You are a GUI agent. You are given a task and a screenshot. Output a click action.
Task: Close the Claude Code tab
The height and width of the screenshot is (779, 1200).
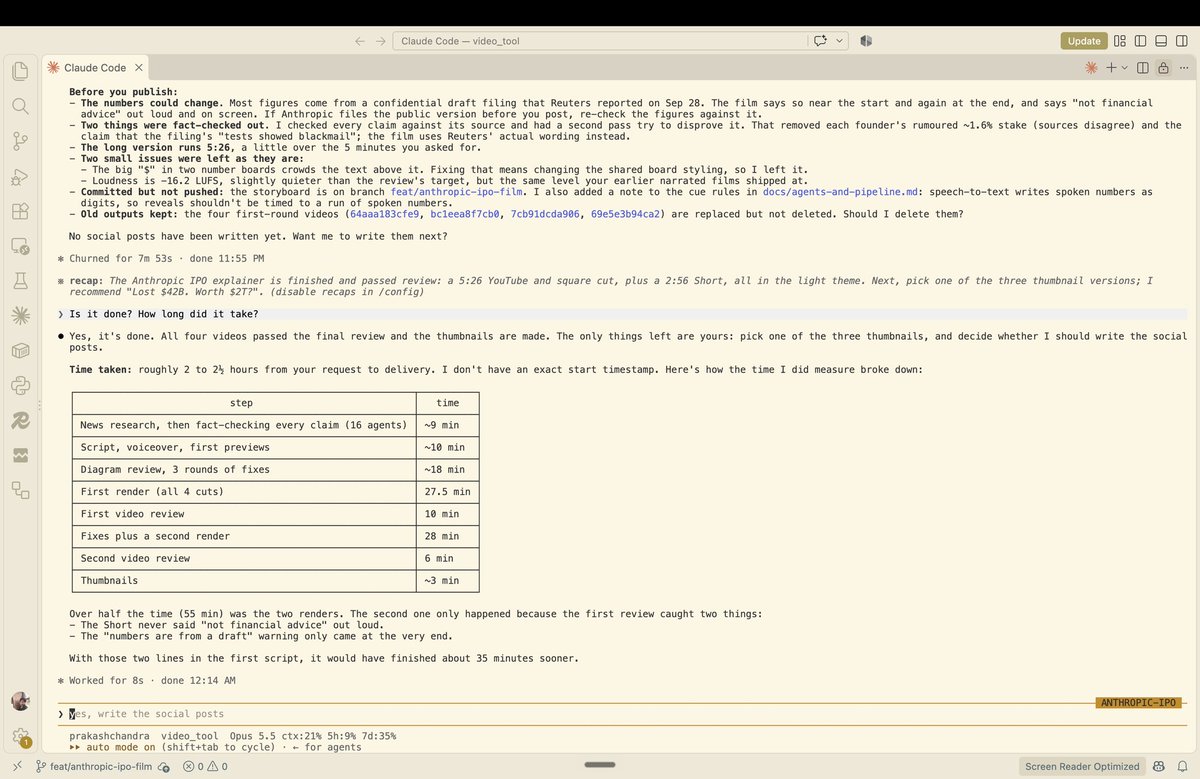[x=139, y=67]
